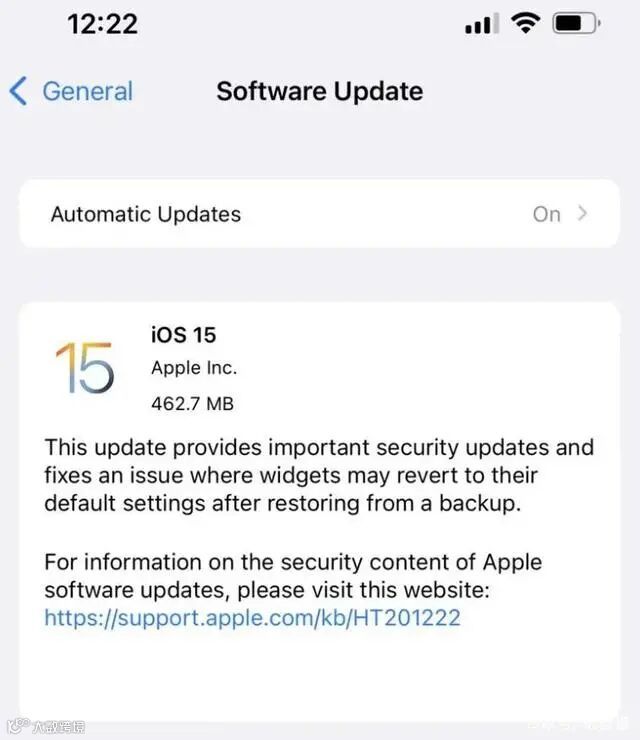Tap the Software Update page title
Screen dimensions: 640x740
pyautogui.click(x=320, y=91)
